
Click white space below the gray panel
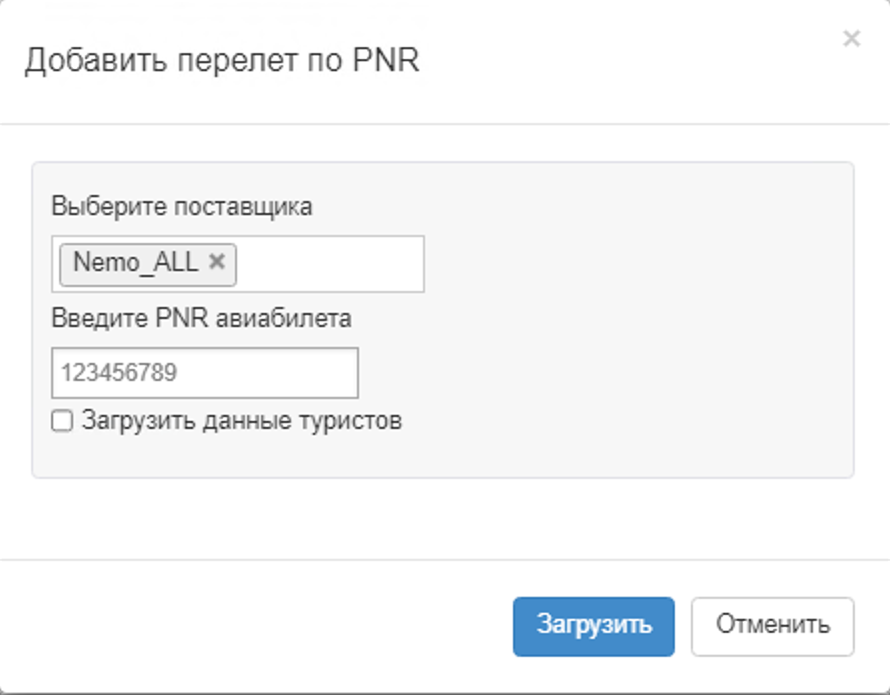[440, 518]
